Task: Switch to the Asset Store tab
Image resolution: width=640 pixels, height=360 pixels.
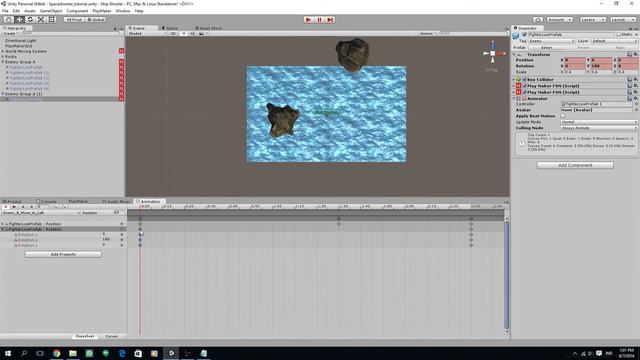Action: [208, 28]
